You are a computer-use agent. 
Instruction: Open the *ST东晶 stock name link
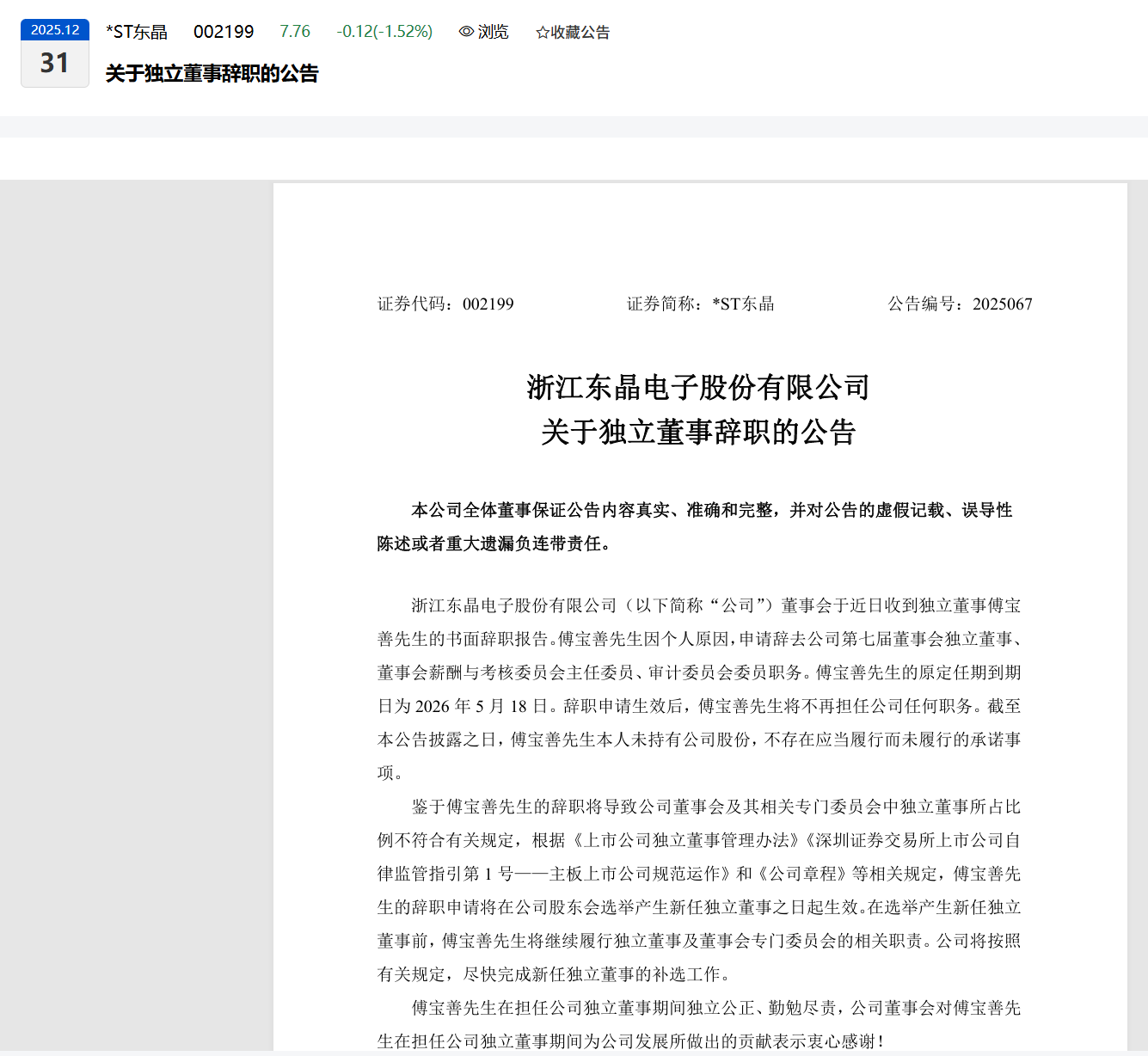click(137, 32)
